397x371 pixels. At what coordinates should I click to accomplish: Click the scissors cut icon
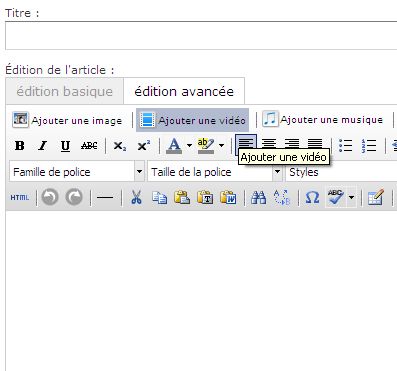(x=136, y=197)
